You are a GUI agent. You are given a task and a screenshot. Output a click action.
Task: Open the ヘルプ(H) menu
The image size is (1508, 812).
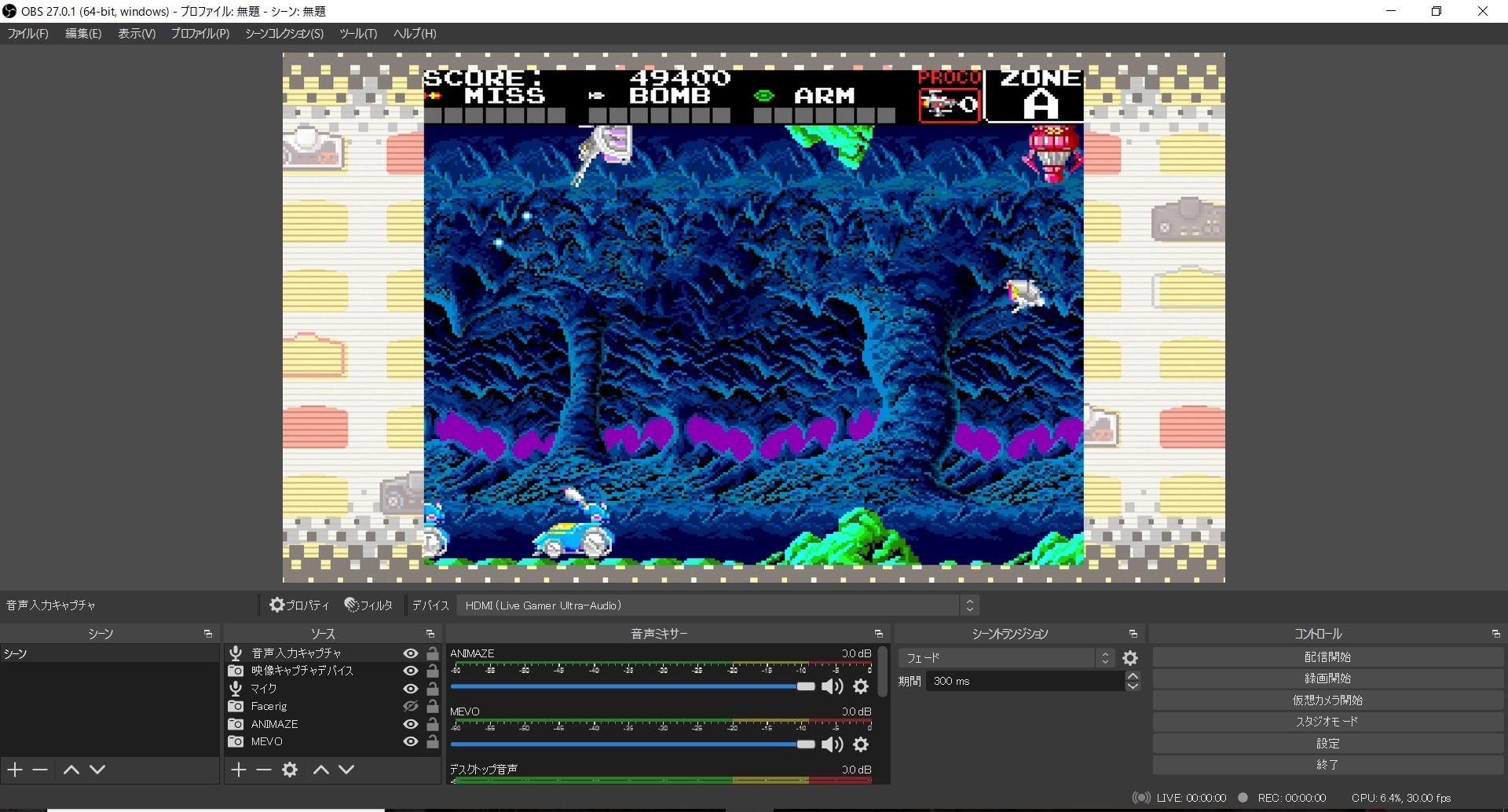[x=415, y=34]
